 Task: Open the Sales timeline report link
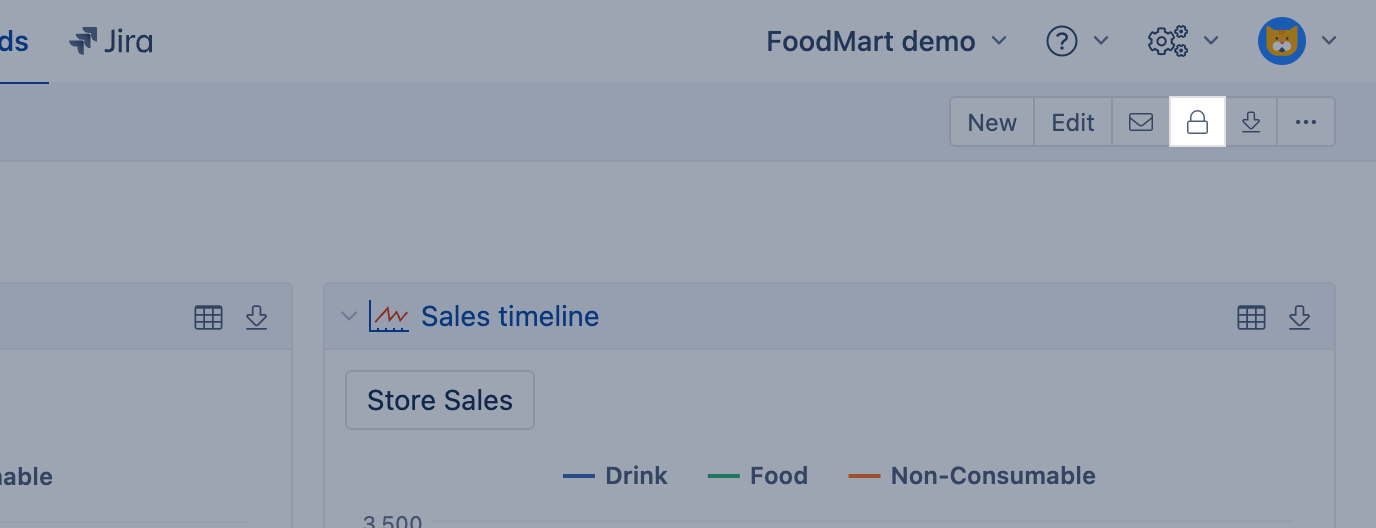coord(510,316)
